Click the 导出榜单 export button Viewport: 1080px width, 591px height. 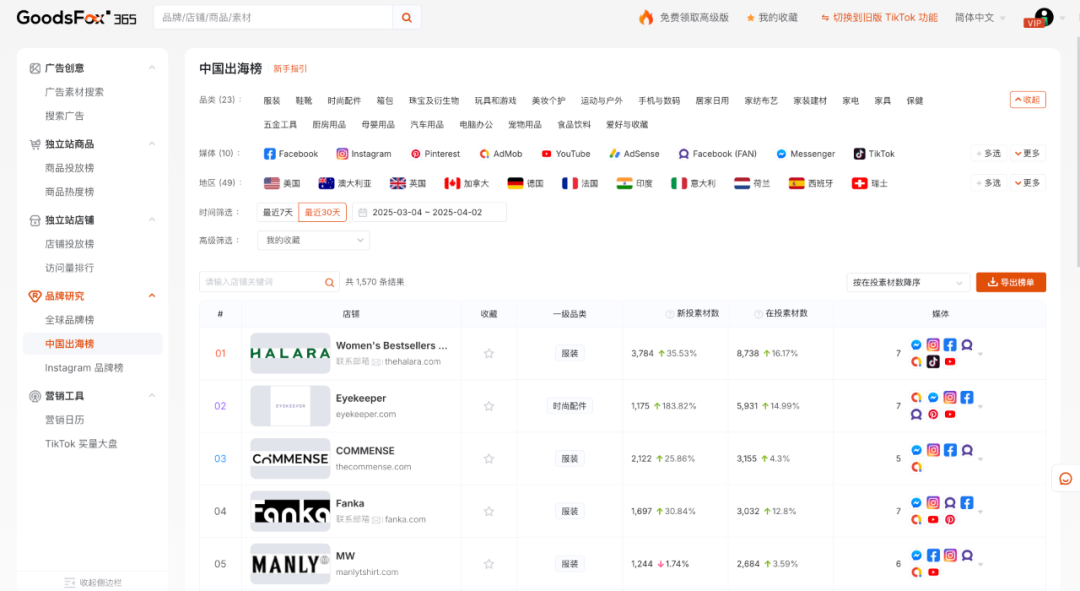(1010, 282)
